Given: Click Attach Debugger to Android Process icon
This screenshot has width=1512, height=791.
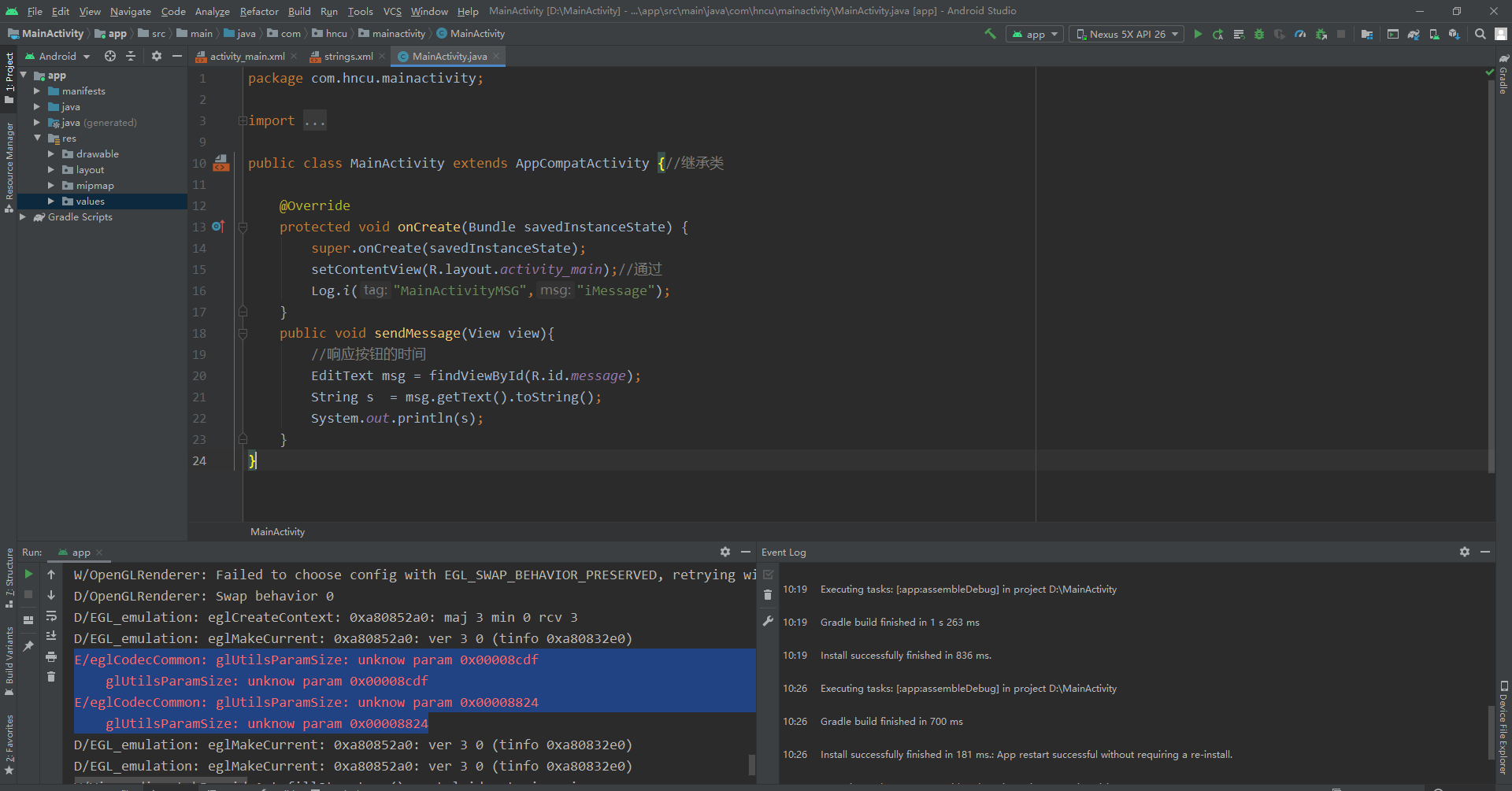Looking at the screenshot, I should point(1321,34).
